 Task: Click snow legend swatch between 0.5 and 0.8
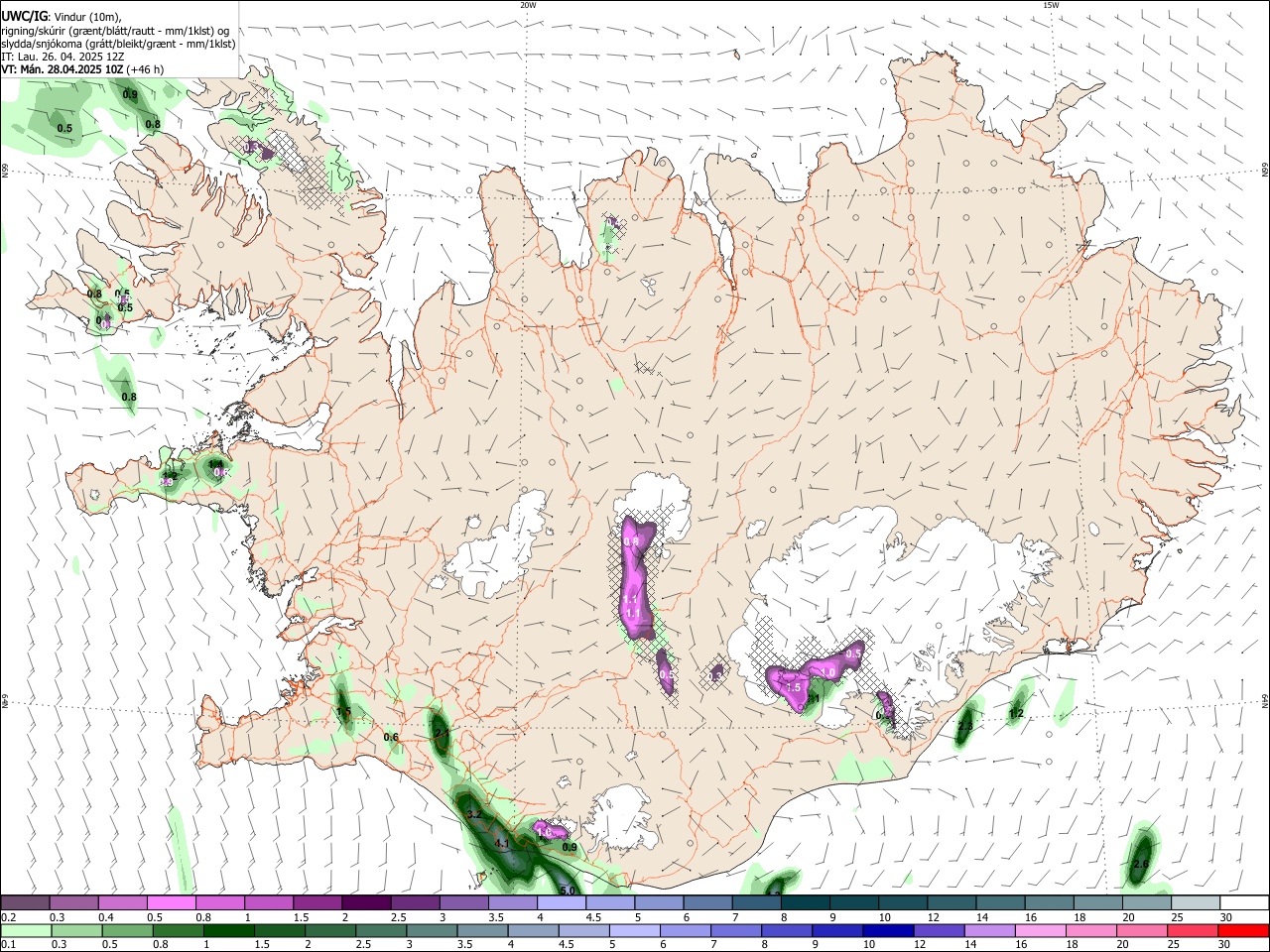click(x=172, y=902)
